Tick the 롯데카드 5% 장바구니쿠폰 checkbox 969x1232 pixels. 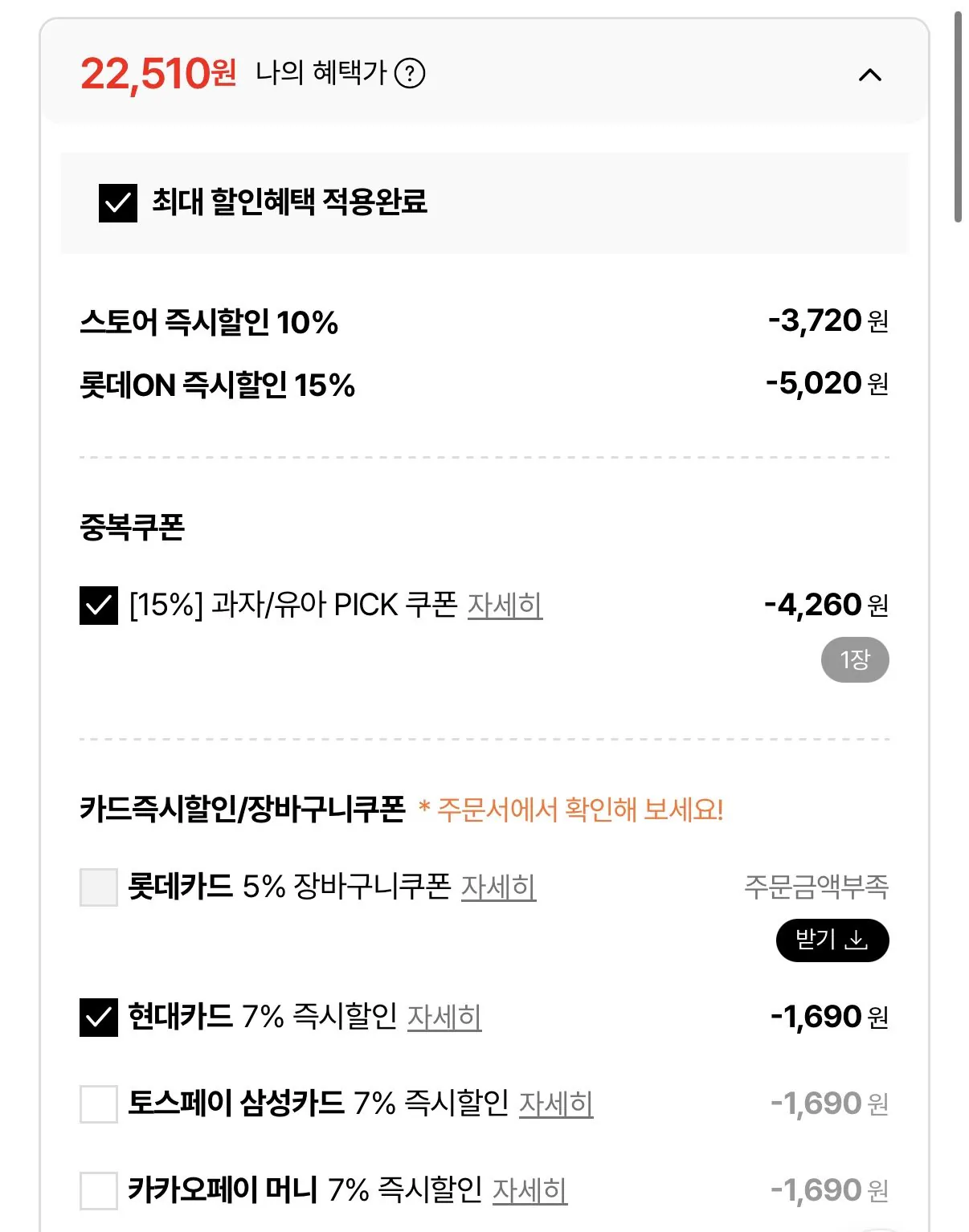coord(99,887)
